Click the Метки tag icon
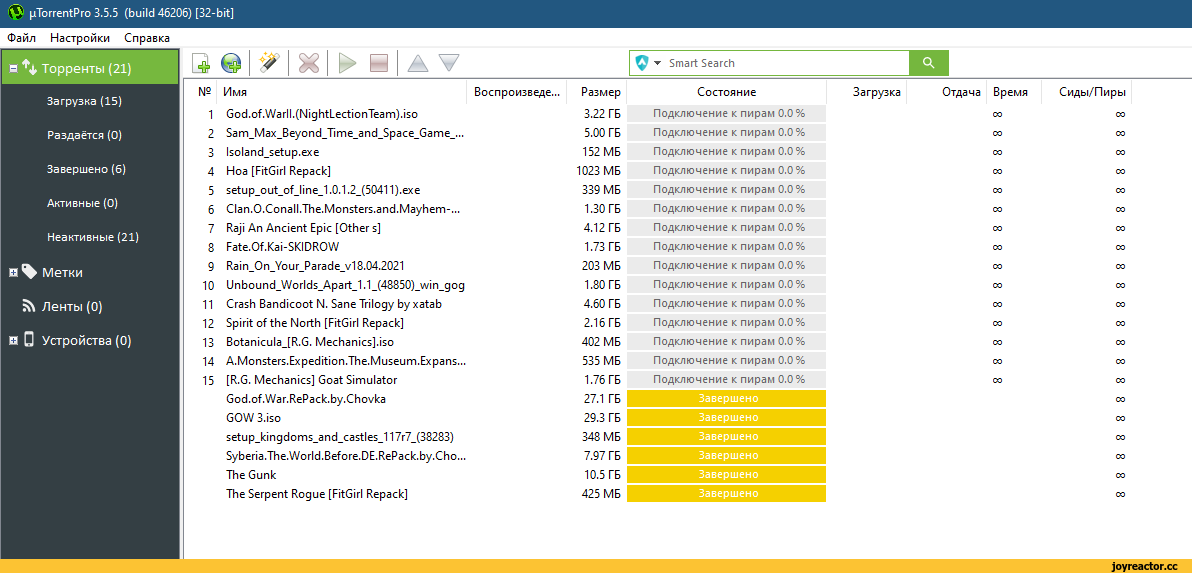Viewport: 1192px width, 573px height. coord(29,271)
